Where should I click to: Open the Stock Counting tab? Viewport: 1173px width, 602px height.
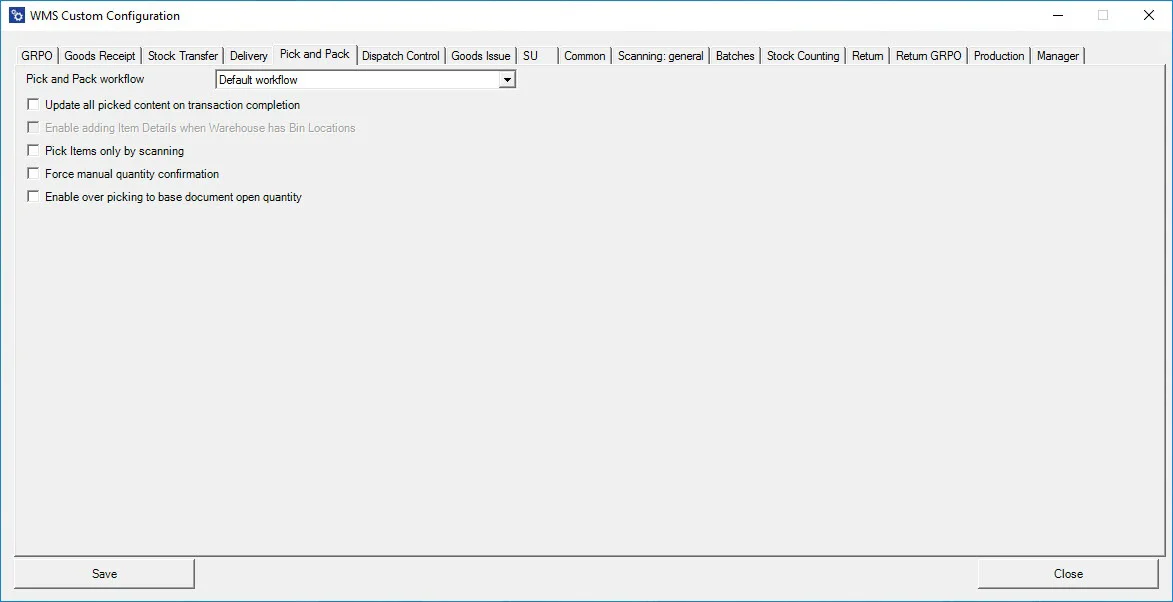coord(802,56)
